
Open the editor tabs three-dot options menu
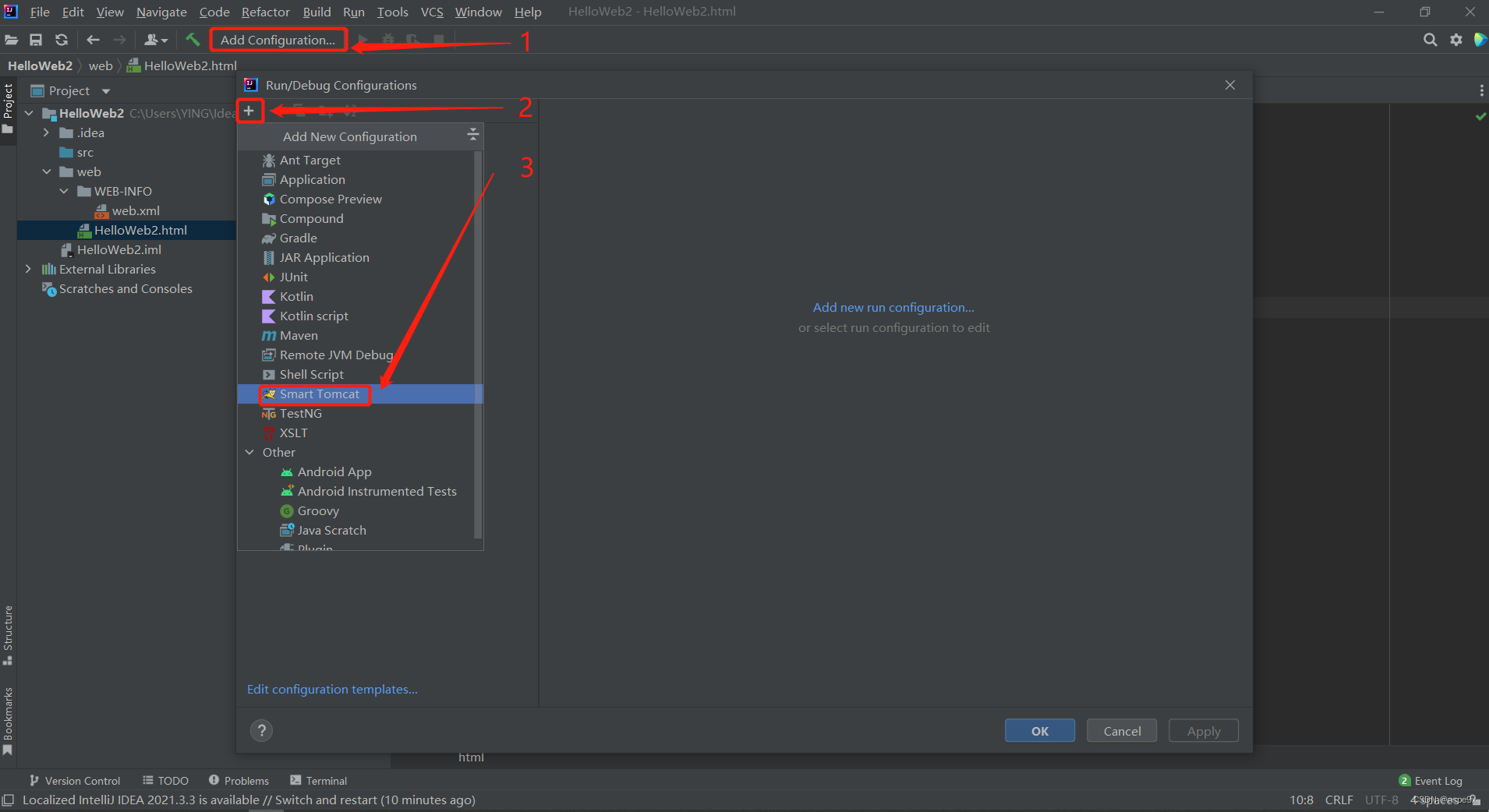(x=1481, y=91)
